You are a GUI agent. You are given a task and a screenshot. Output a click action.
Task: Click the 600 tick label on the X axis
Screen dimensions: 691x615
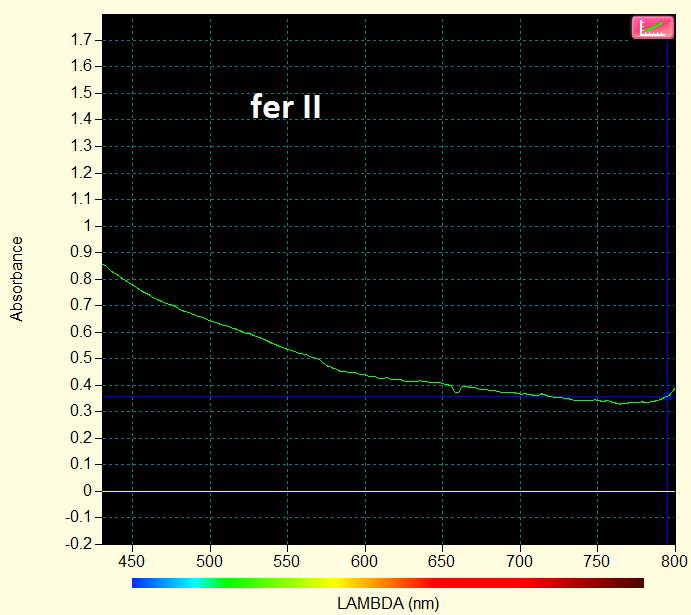pyautogui.click(x=364, y=561)
